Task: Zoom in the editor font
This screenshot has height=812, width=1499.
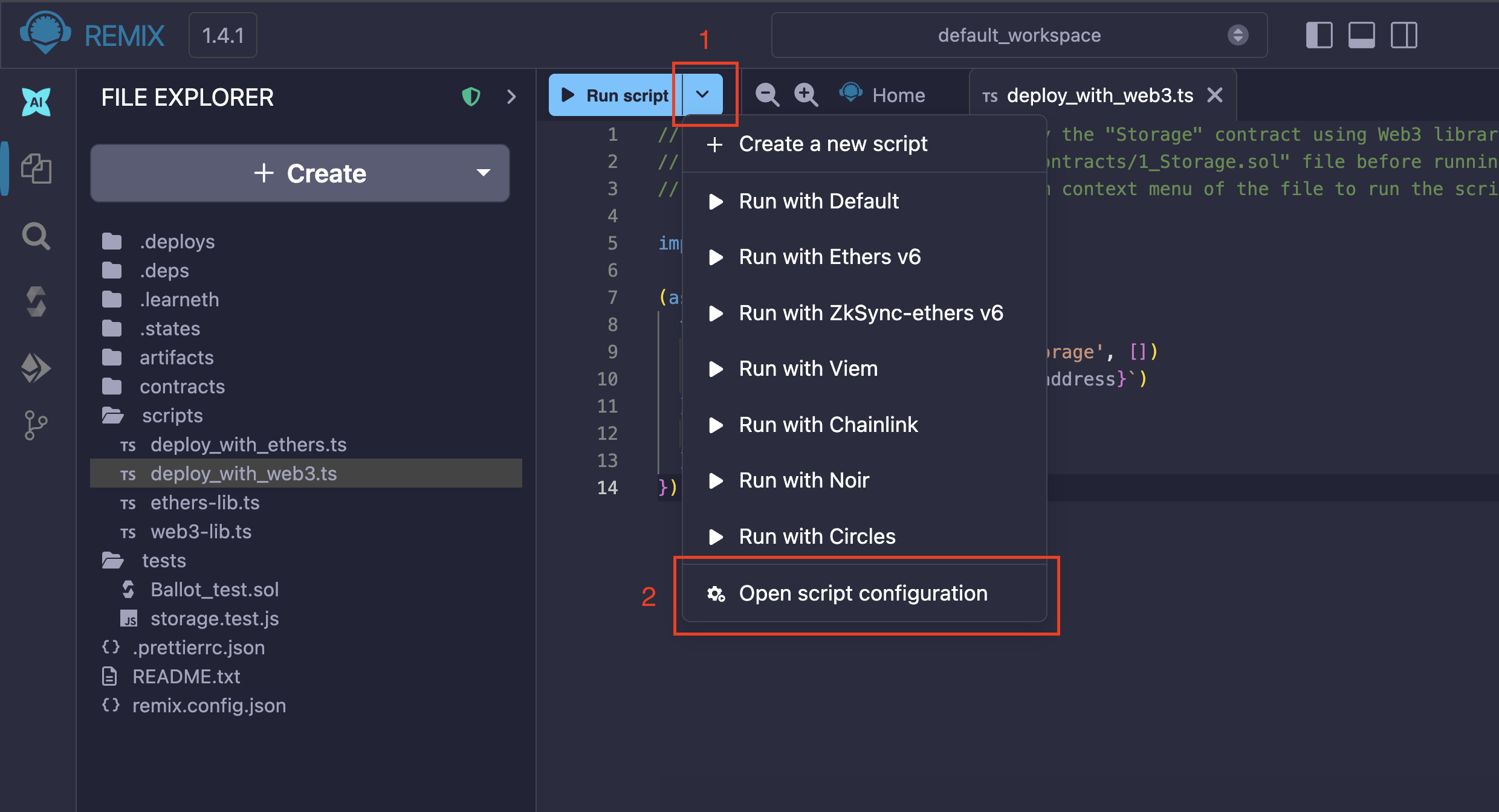Action: 806,95
